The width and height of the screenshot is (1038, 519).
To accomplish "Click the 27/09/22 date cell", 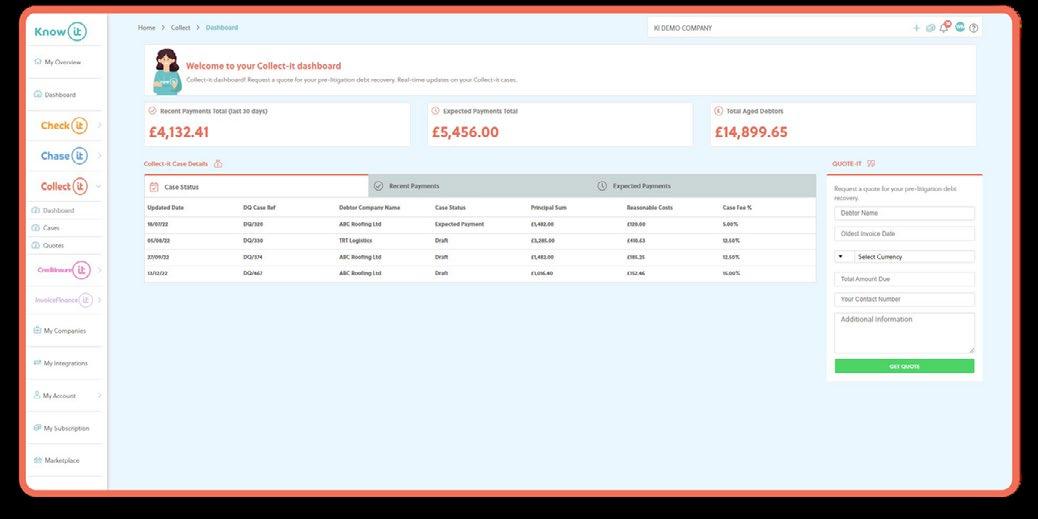I will [158, 257].
